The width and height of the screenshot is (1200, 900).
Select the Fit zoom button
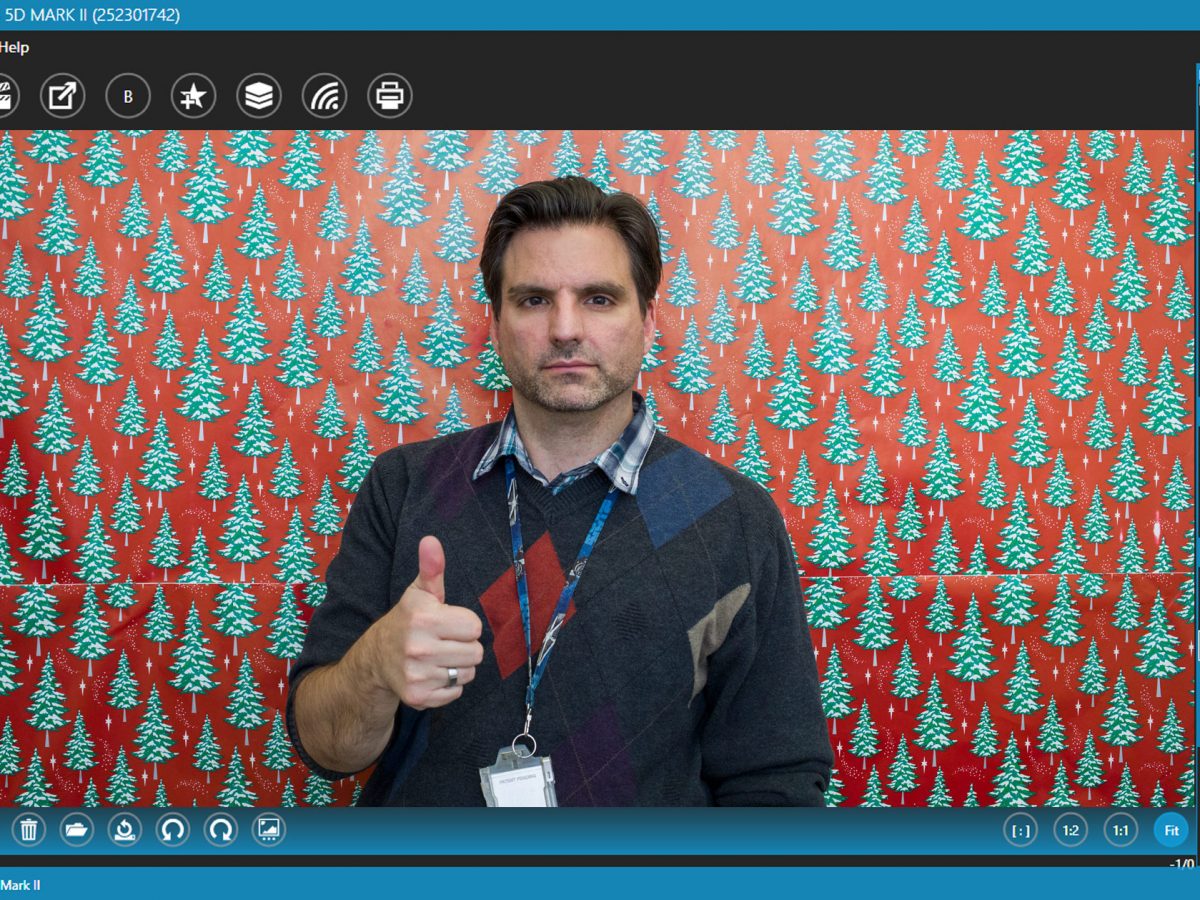point(1171,830)
